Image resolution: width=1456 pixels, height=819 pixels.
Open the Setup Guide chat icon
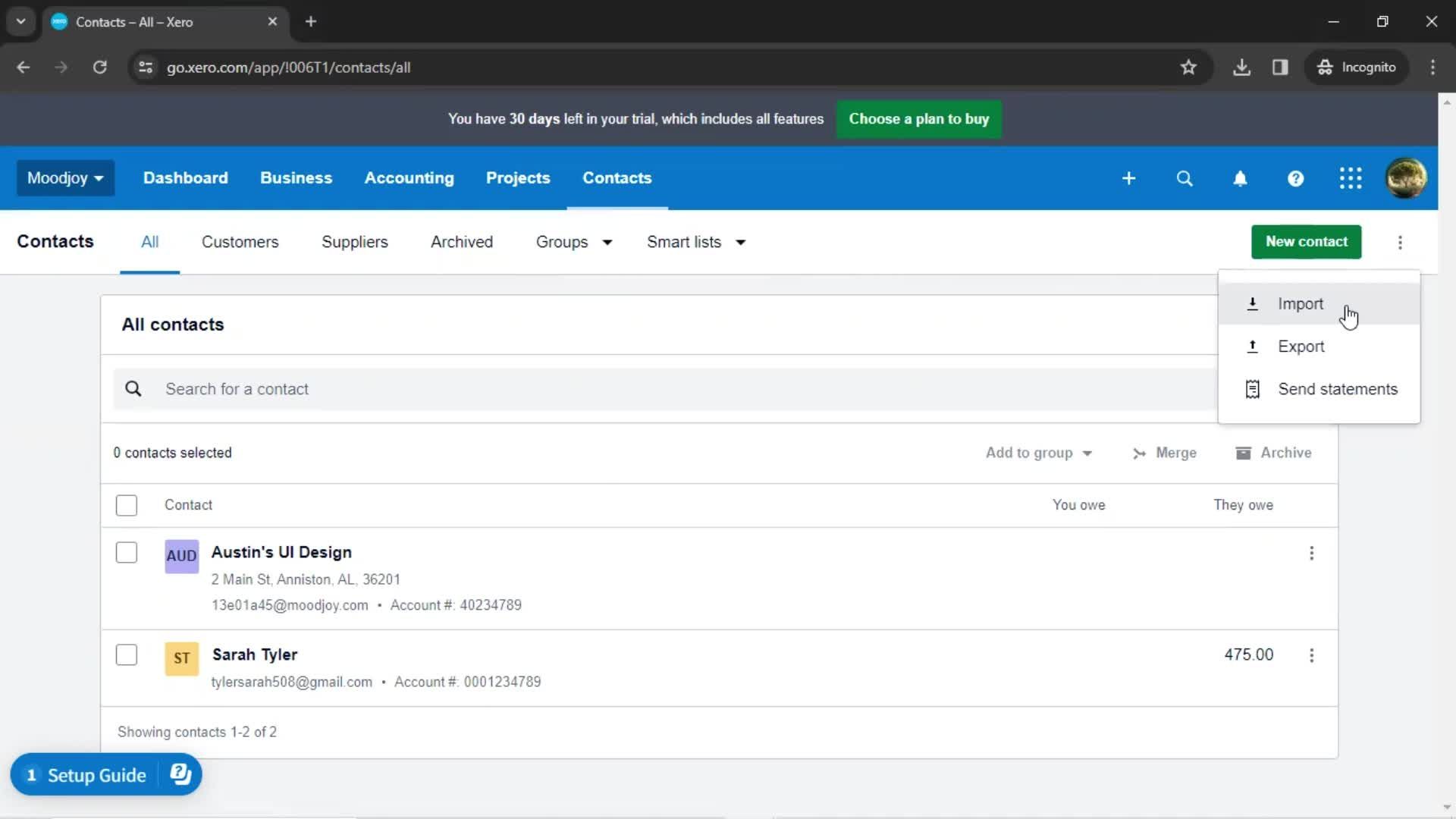pos(180,774)
